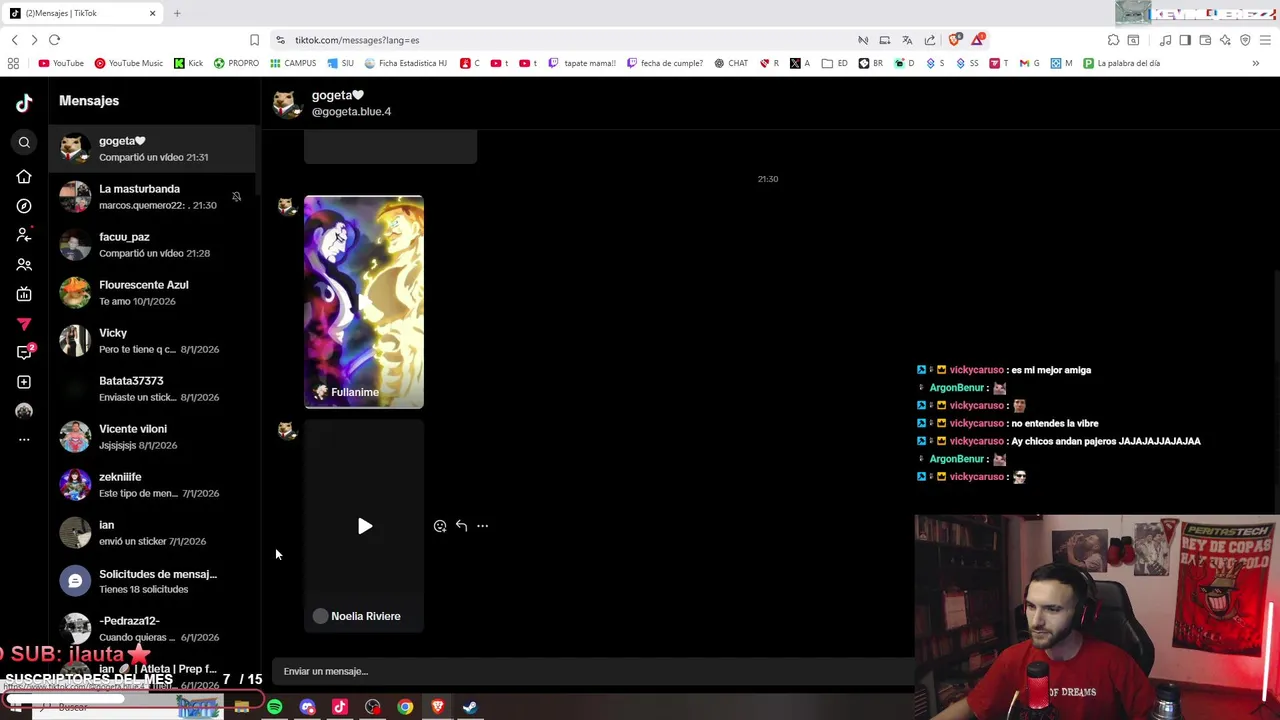Open Explore compass icon in sidebar
Image resolution: width=1280 pixels, height=720 pixels.
(x=24, y=206)
